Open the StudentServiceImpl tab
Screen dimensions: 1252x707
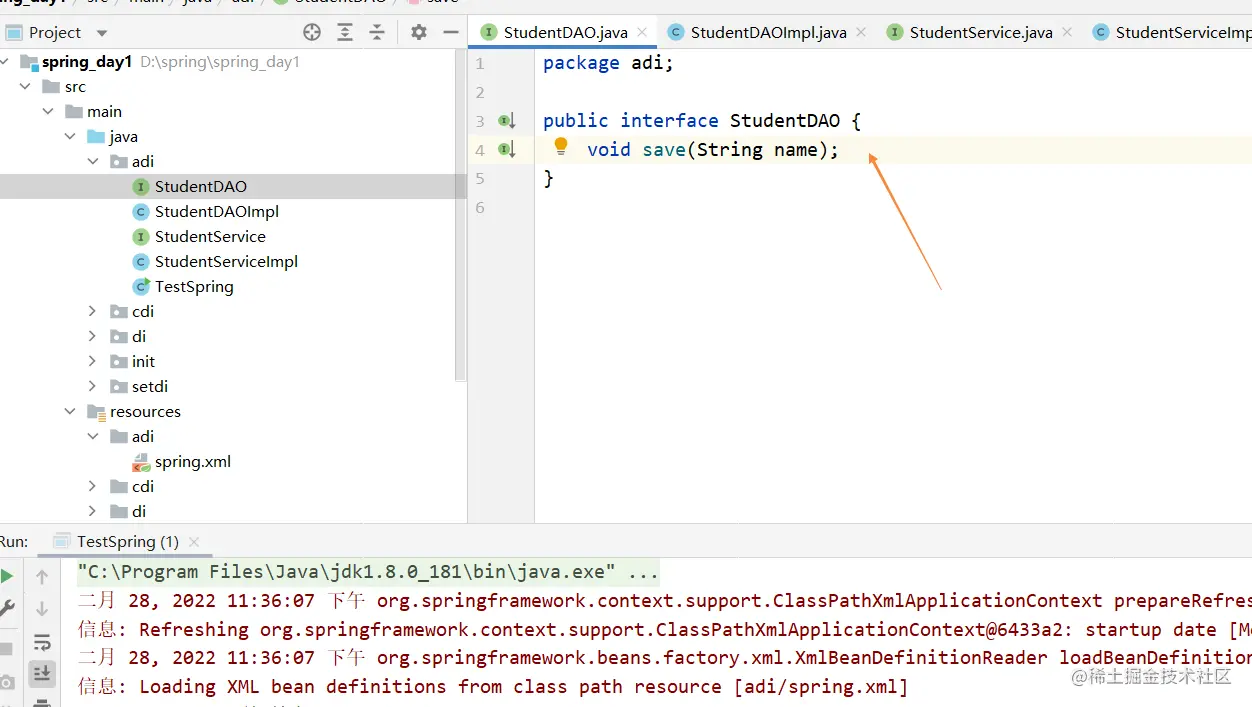pos(1172,32)
